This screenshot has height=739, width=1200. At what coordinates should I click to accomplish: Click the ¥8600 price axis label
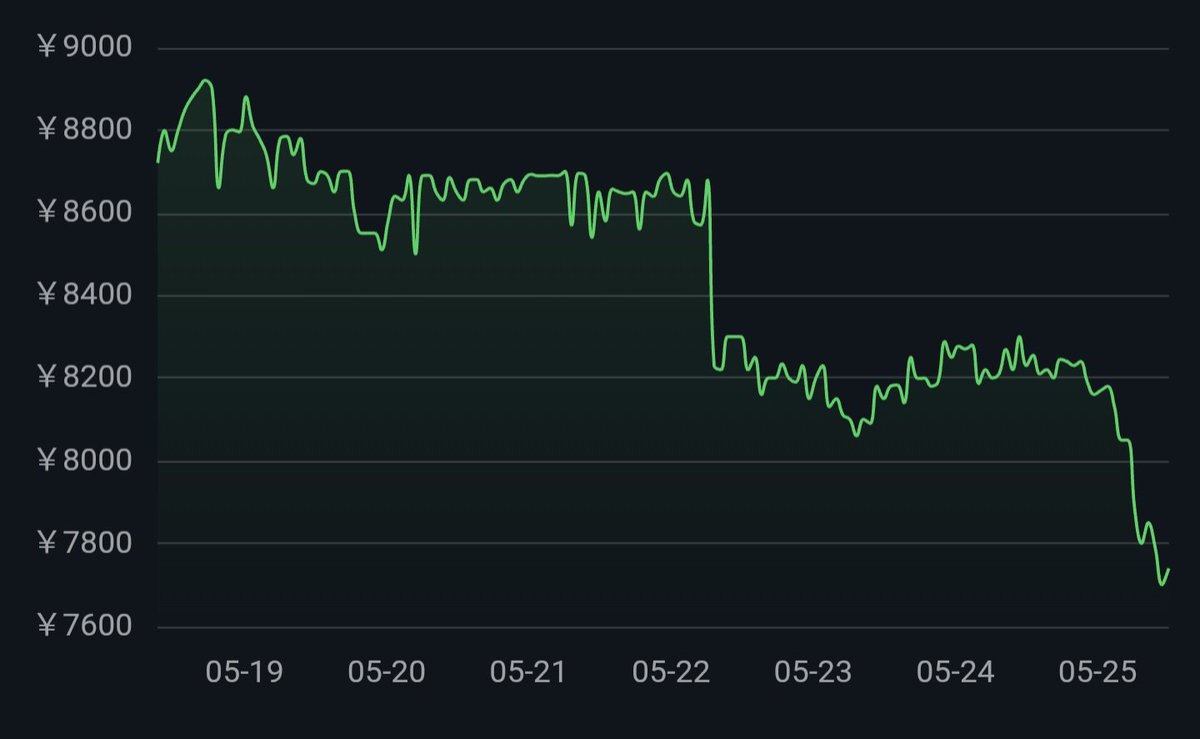tap(83, 213)
